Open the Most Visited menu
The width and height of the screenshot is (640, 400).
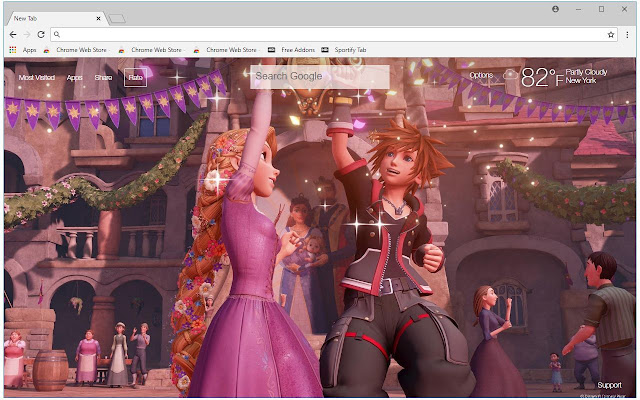pos(37,77)
